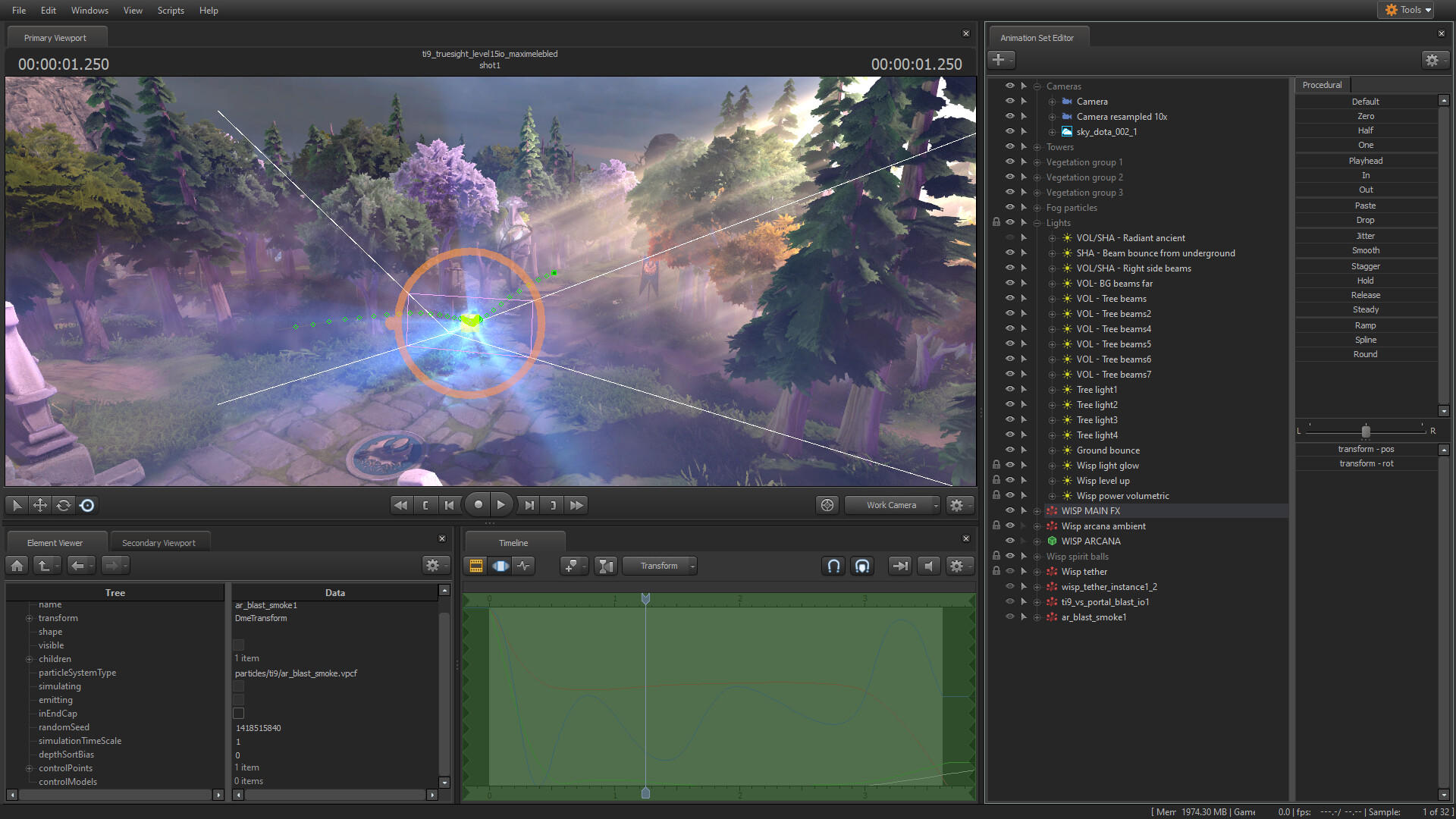This screenshot has width=1456, height=819.
Task: Apply the Playhead procedural preset
Action: tap(1365, 161)
